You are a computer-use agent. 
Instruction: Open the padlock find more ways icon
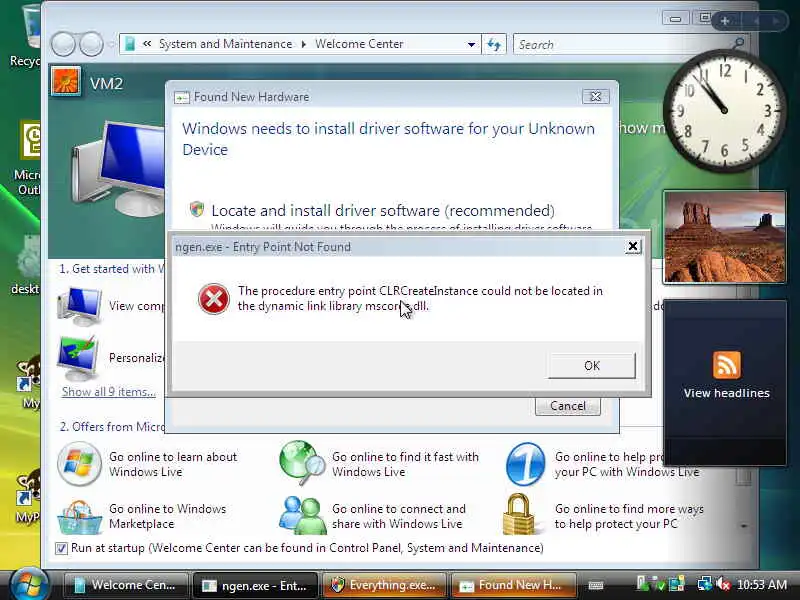(519, 514)
